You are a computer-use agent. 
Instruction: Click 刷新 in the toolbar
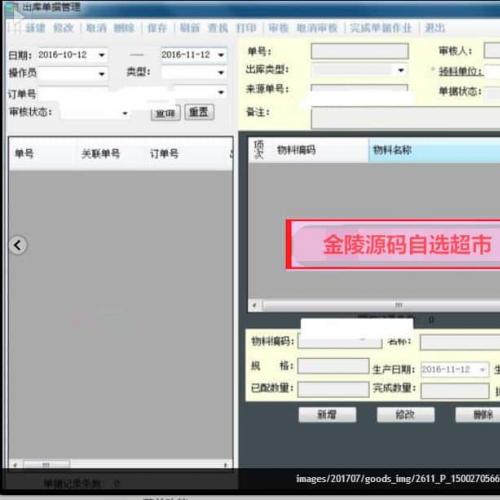(190, 28)
